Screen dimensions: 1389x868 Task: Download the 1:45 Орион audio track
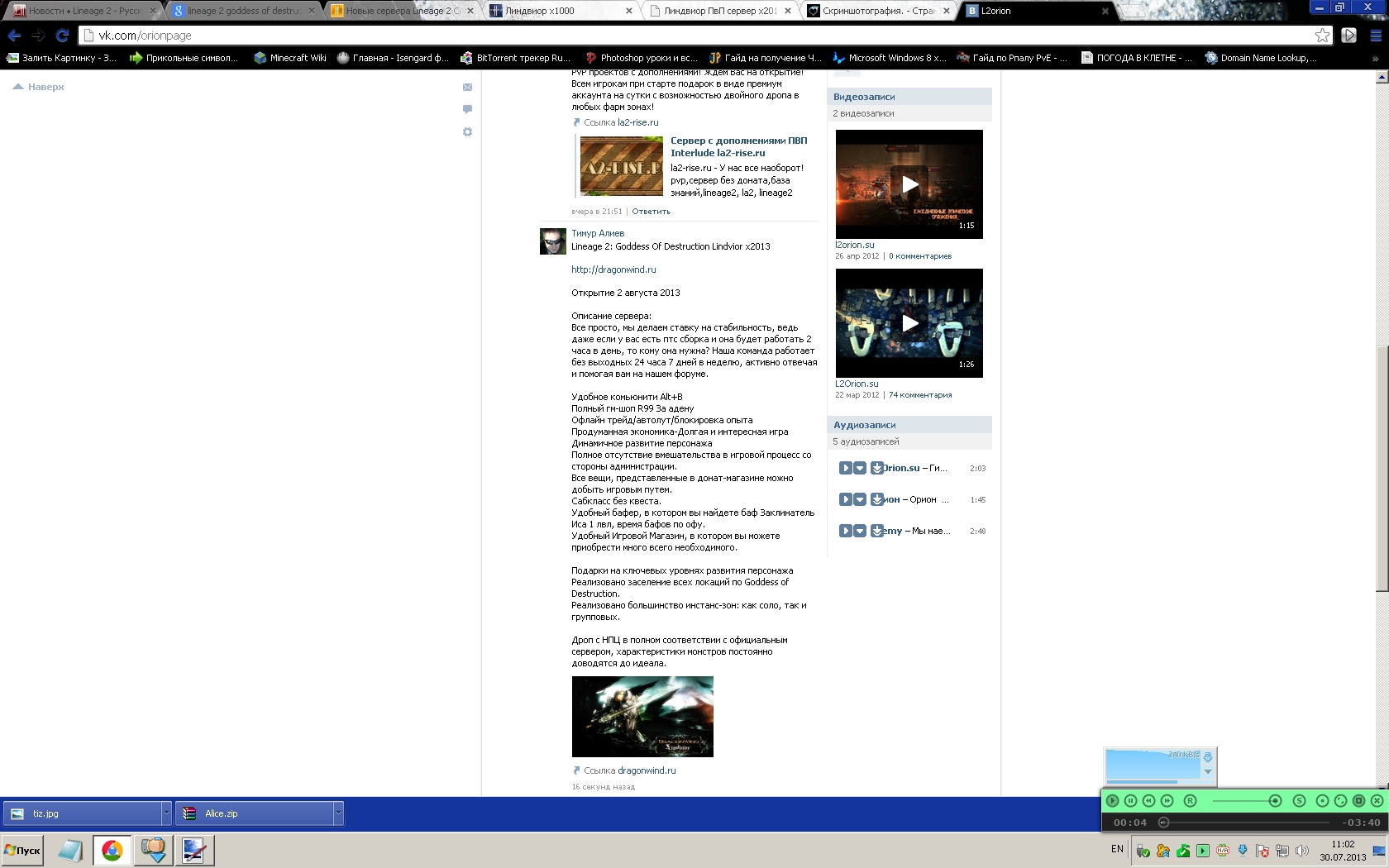876,499
